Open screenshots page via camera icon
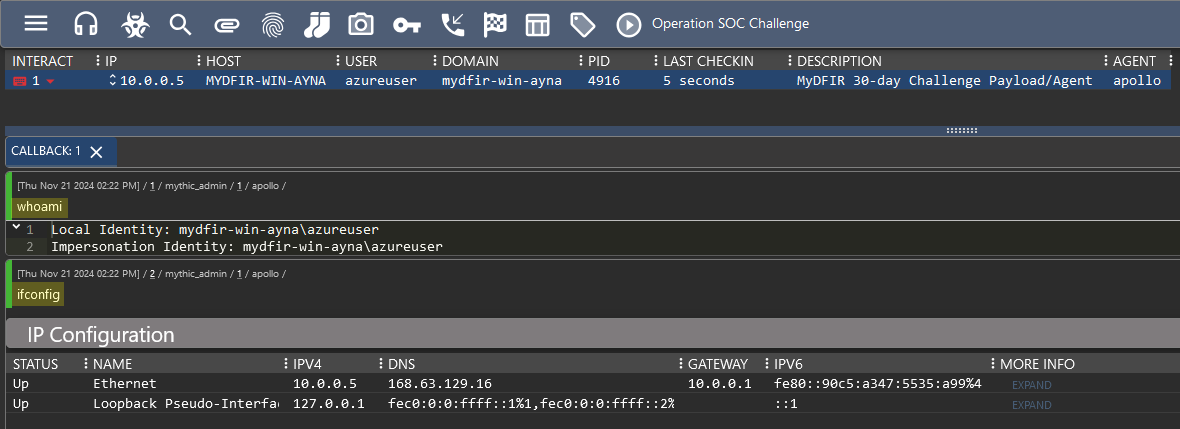Screen dimensions: 1180x429 pyautogui.click(x=360, y=24)
